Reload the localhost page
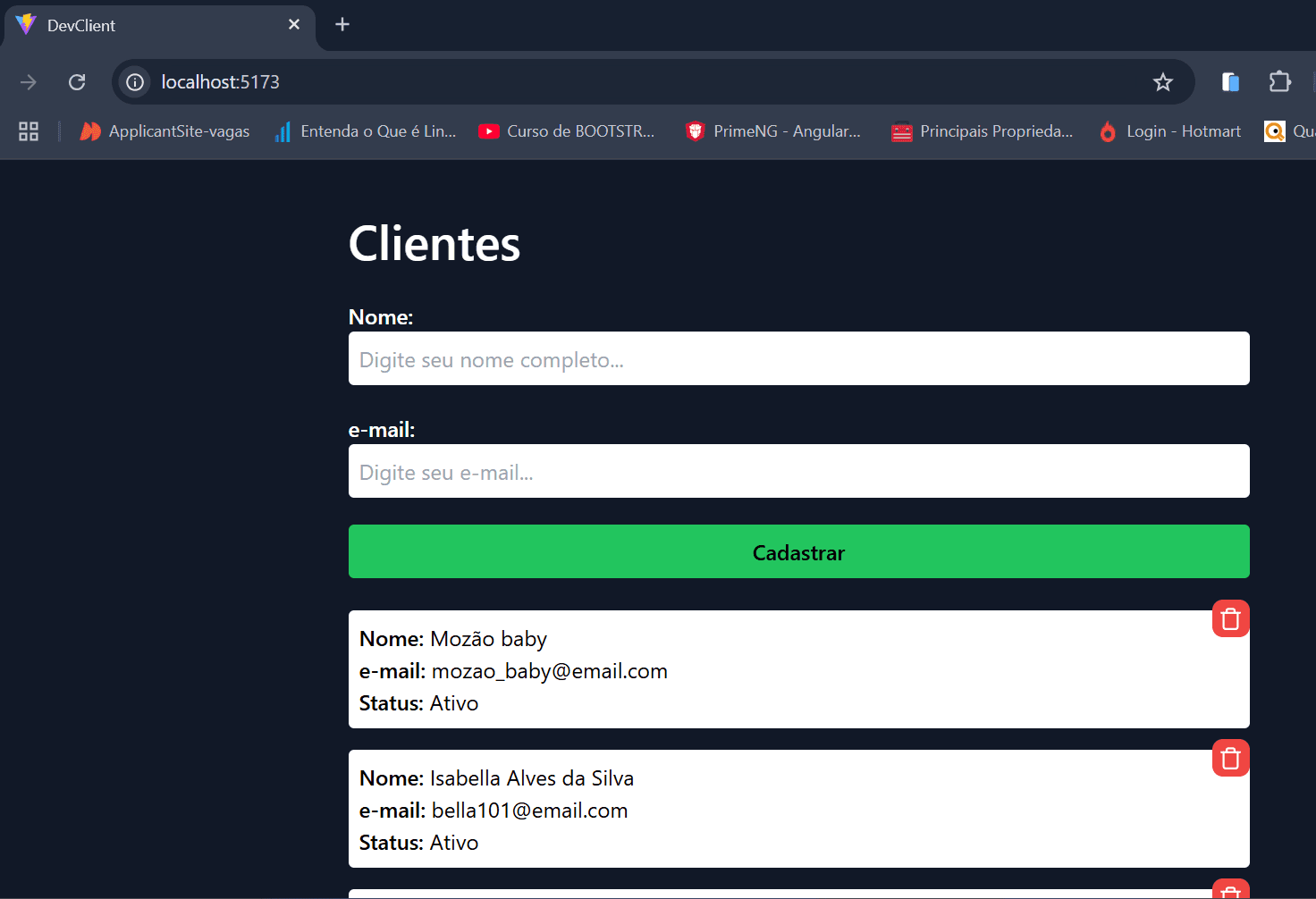Viewport: 1316px width, 899px height. 77,81
